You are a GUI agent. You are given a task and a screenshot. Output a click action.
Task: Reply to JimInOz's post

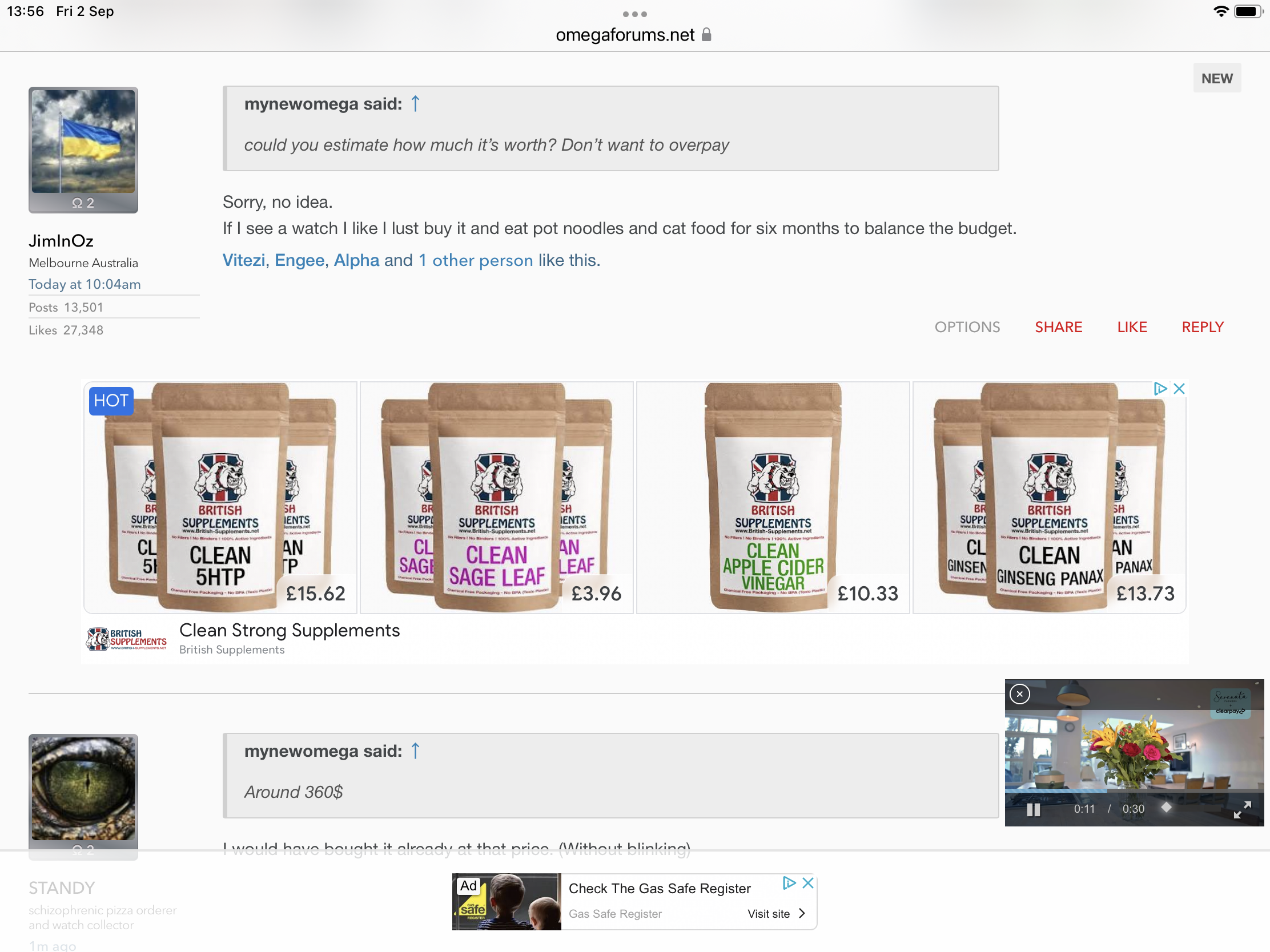[1202, 327]
